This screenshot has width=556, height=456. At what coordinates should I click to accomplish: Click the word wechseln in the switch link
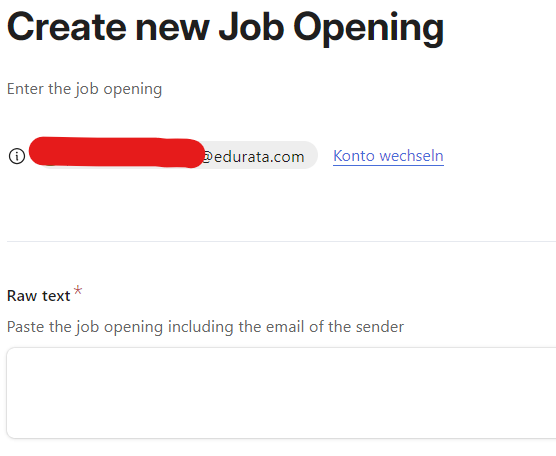[411, 156]
